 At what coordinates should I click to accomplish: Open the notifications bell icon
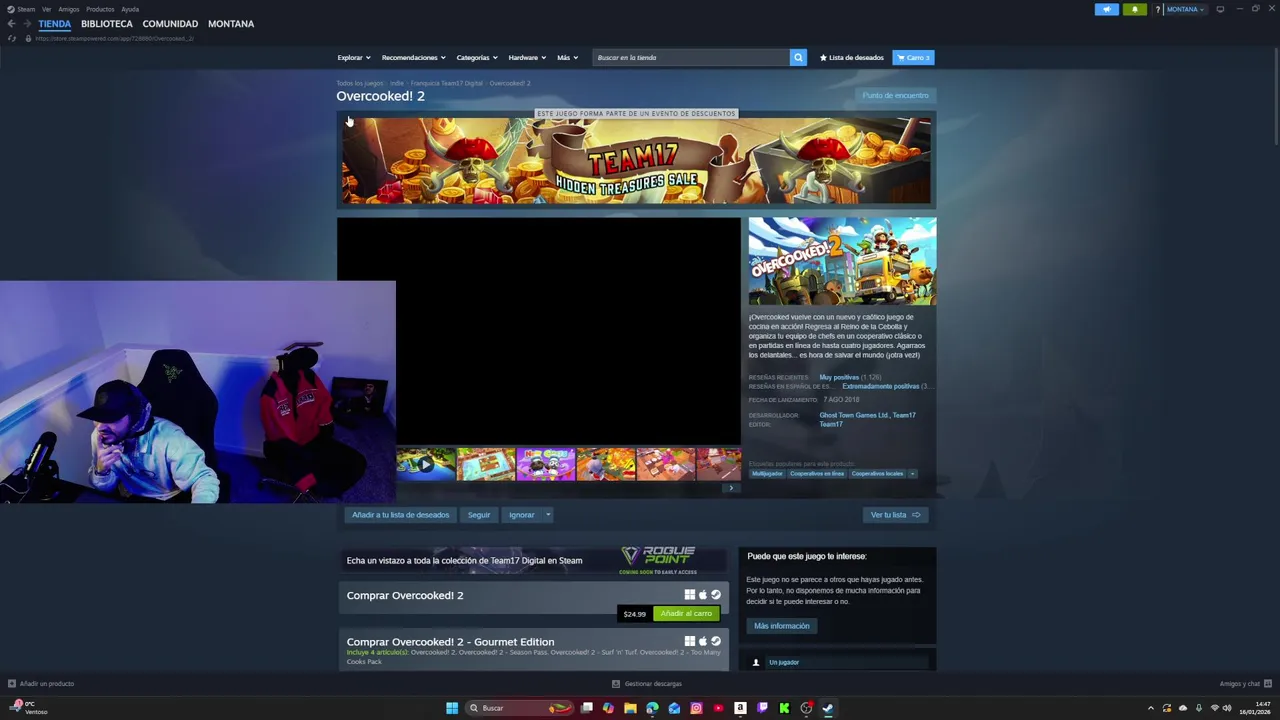[x=1134, y=9]
